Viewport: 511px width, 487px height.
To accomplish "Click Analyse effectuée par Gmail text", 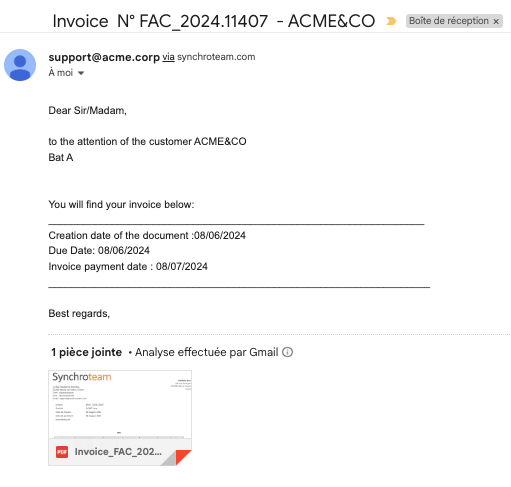I will (x=206, y=352).
